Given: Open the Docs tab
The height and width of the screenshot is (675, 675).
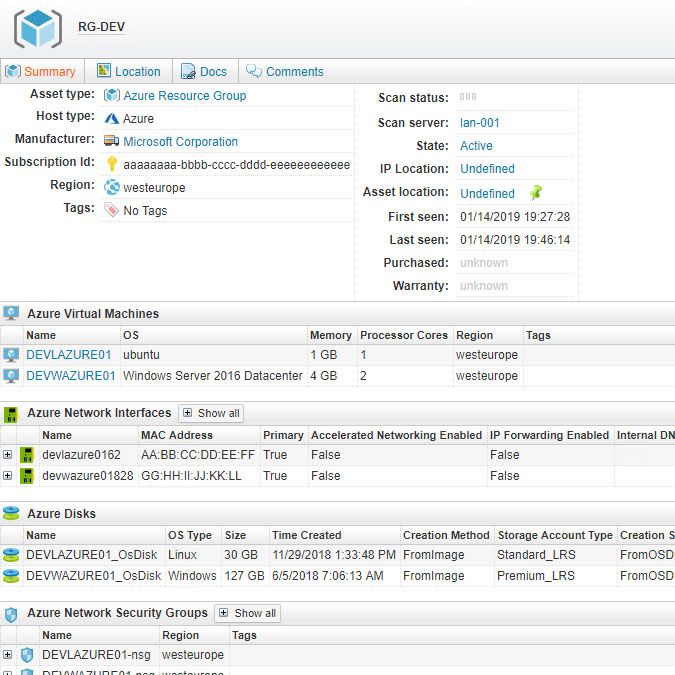Looking at the screenshot, I should point(204,71).
